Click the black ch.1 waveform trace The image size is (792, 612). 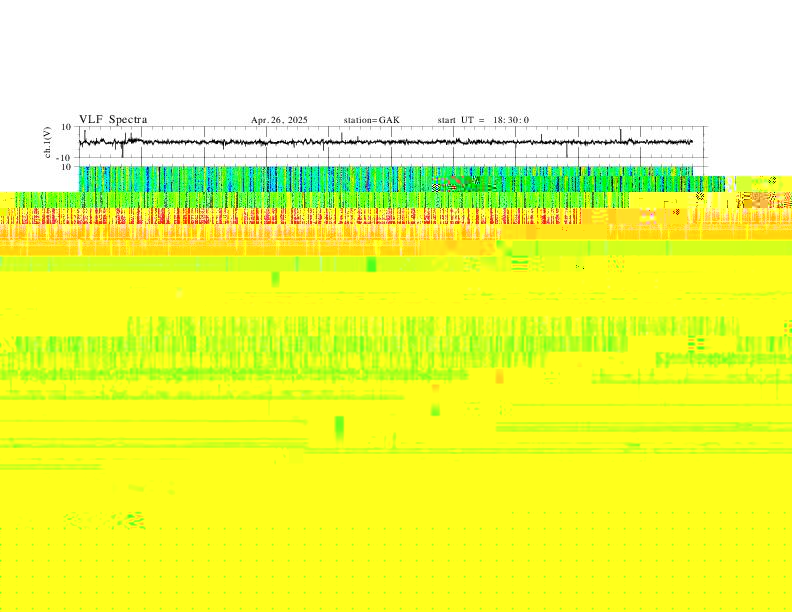tap(386, 142)
